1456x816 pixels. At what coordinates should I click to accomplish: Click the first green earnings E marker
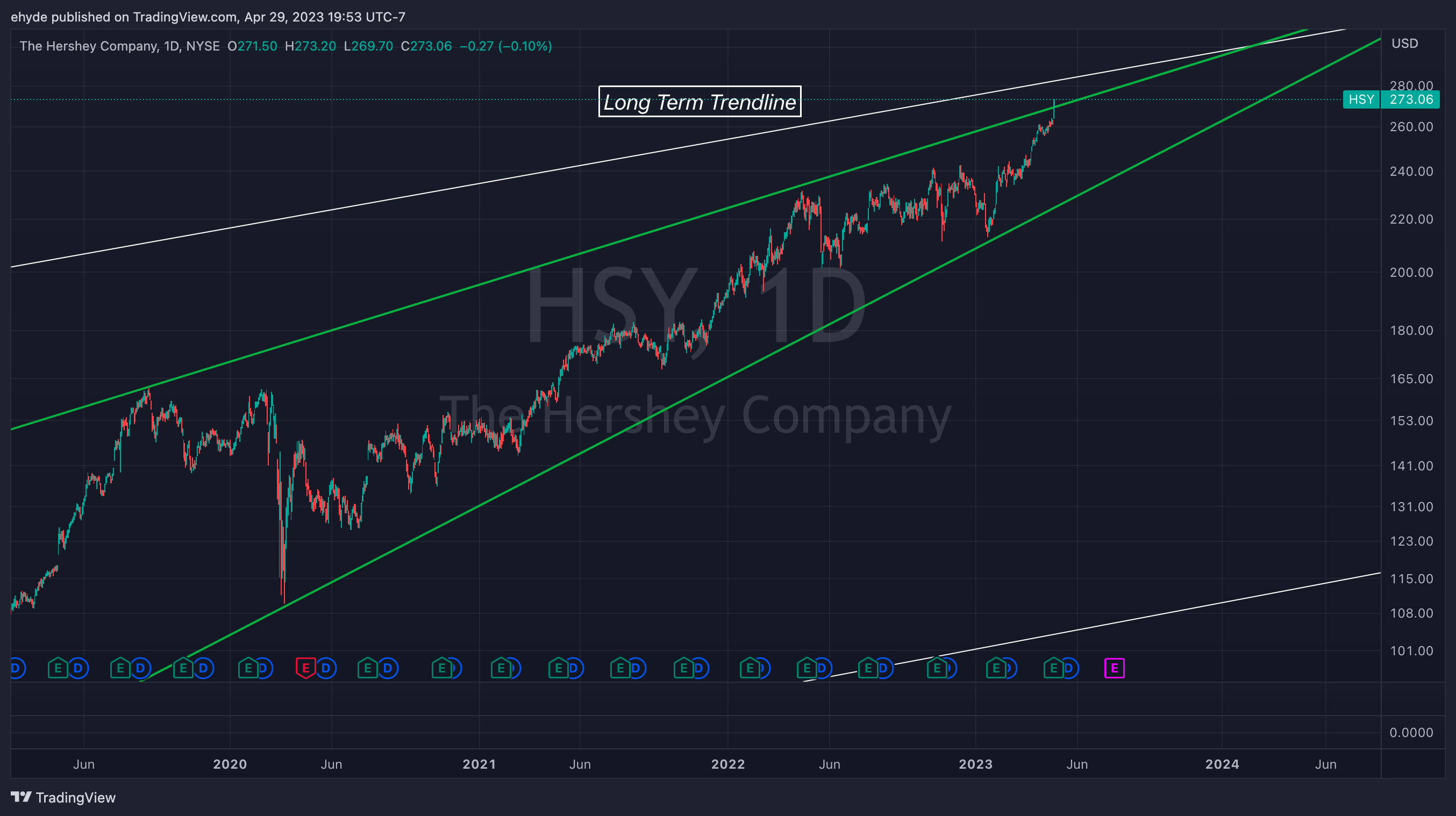tap(58, 669)
